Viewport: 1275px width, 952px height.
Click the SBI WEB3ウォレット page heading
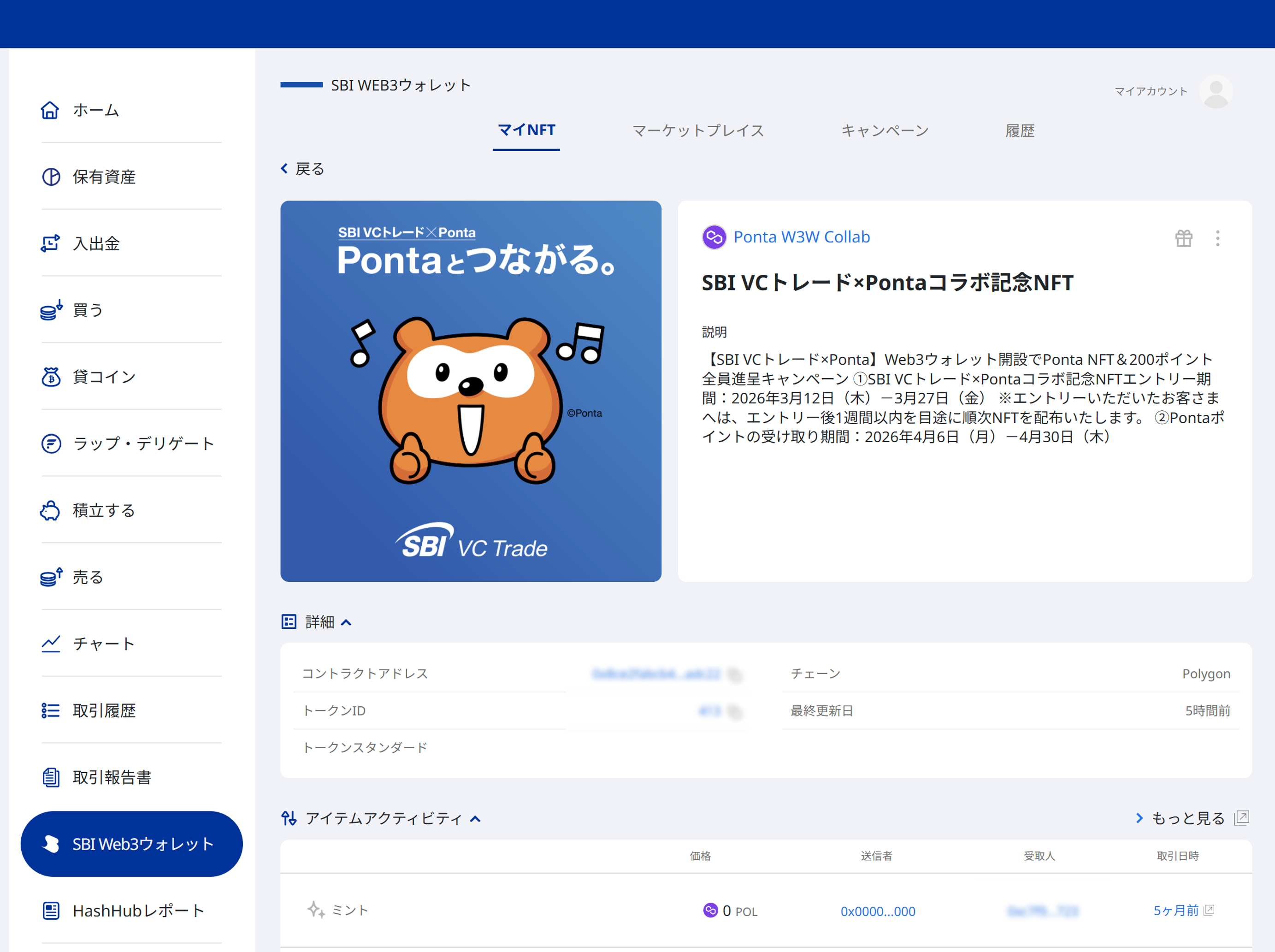pyautogui.click(x=401, y=85)
